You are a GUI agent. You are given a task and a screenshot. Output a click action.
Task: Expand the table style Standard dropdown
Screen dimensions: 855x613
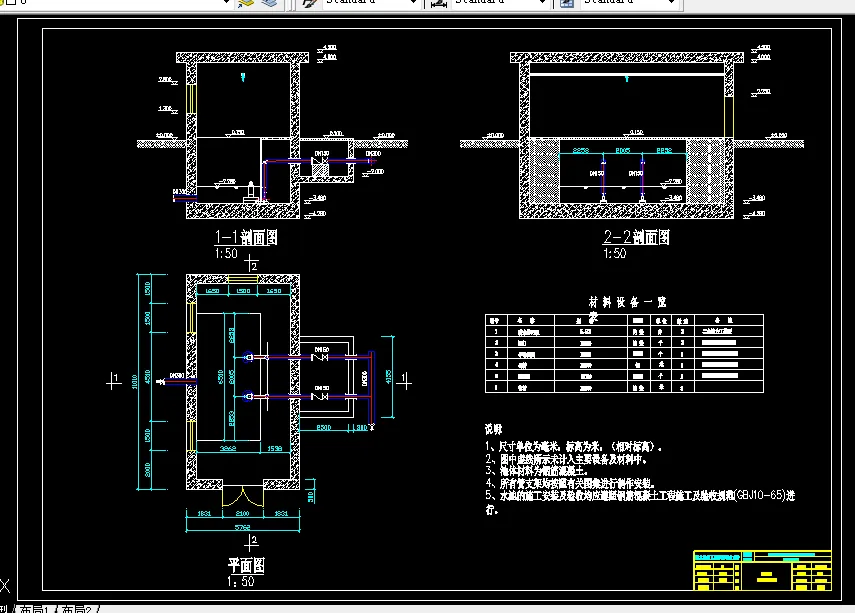(671, 2)
